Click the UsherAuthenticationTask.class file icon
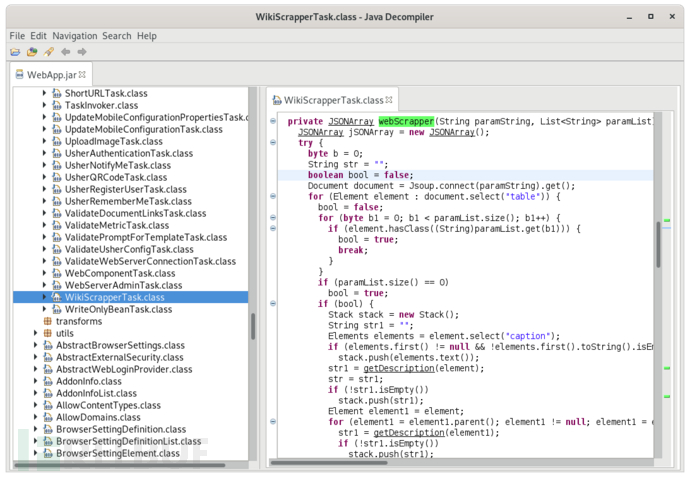The width and height of the screenshot is (690, 478). coord(56,153)
